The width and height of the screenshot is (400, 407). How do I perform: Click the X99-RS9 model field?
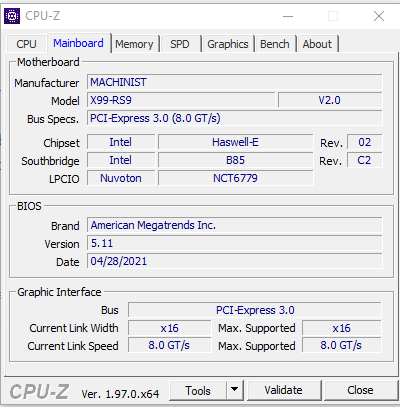pyautogui.click(x=181, y=100)
